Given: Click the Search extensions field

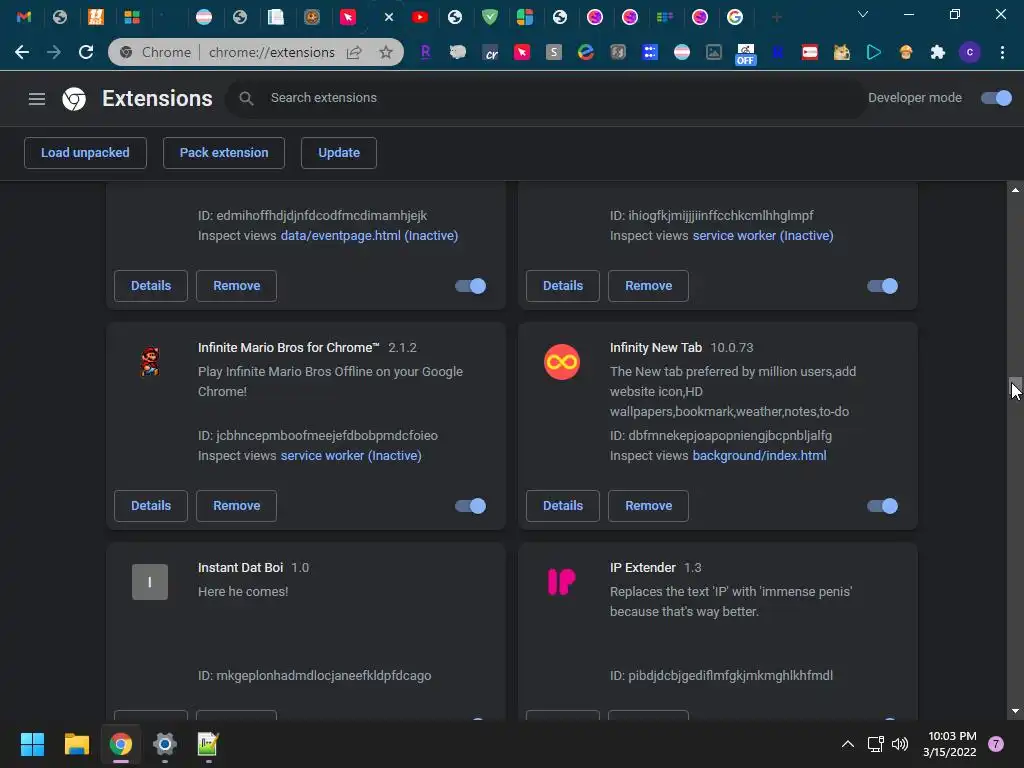Looking at the screenshot, I should pyautogui.click(x=546, y=98).
